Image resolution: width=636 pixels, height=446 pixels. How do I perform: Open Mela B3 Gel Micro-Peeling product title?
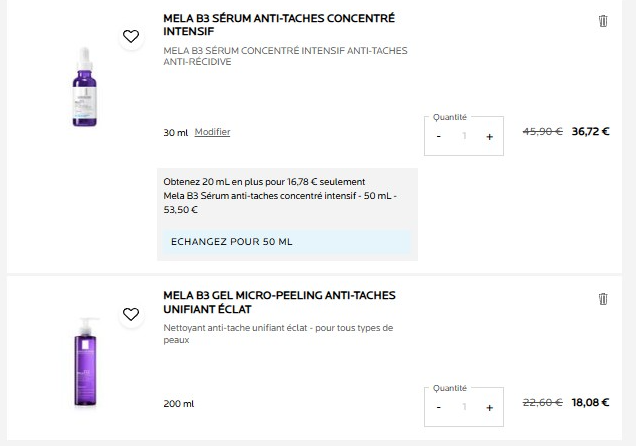pyautogui.click(x=279, y=302)
